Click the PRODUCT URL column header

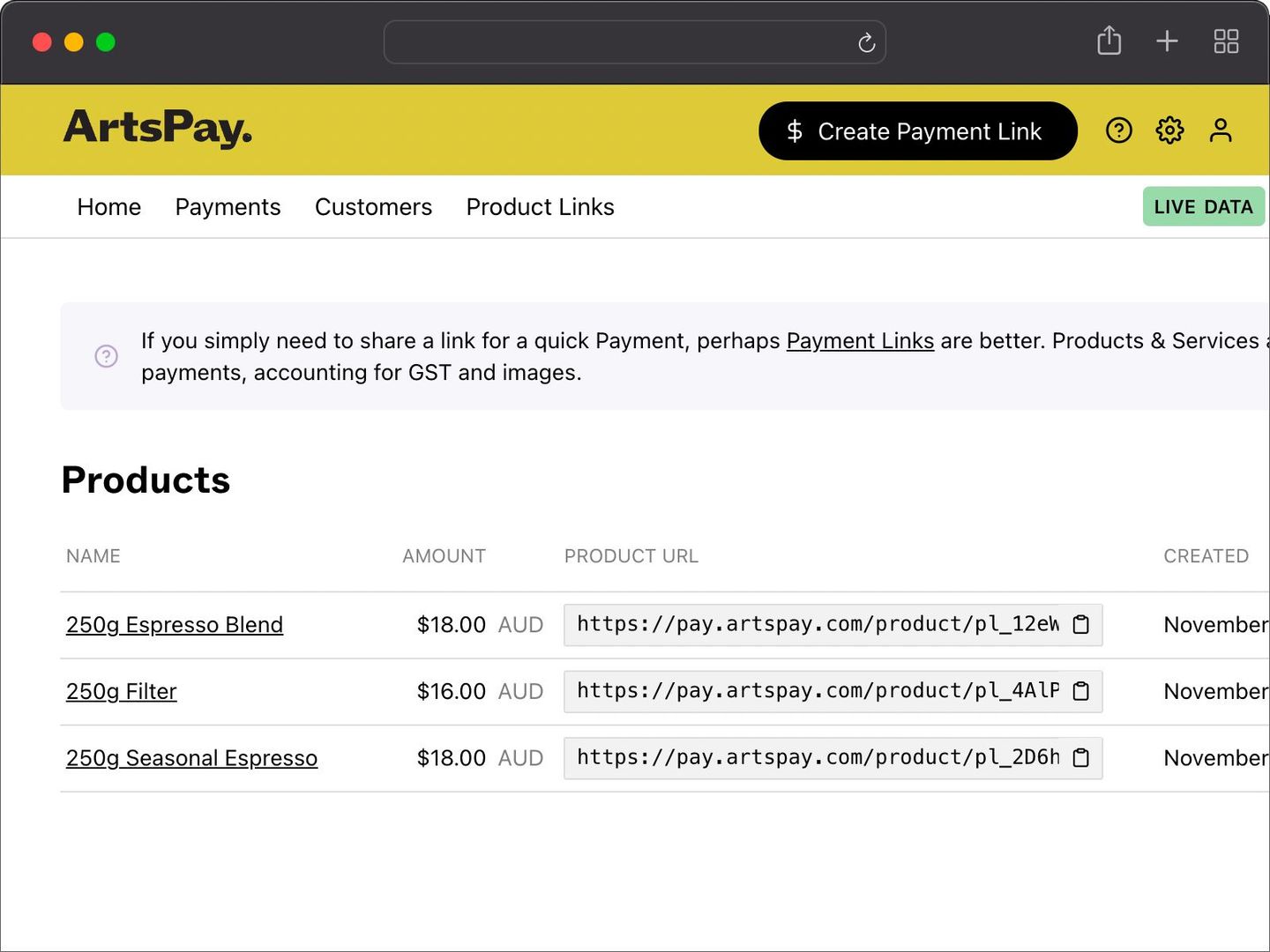coord(631,556)
